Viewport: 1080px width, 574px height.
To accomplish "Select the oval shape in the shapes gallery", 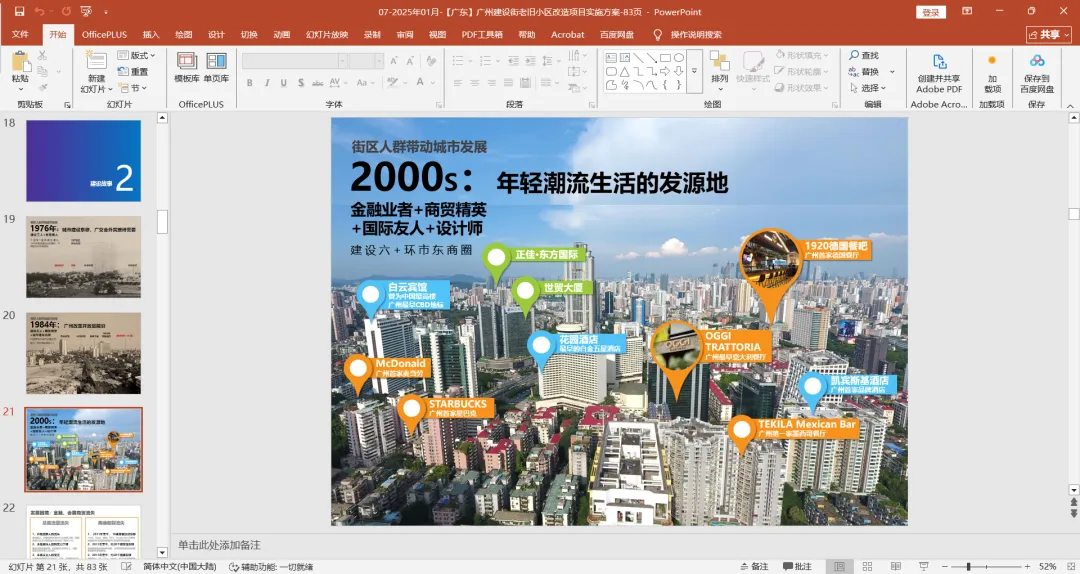I will (x=679, y=58).
